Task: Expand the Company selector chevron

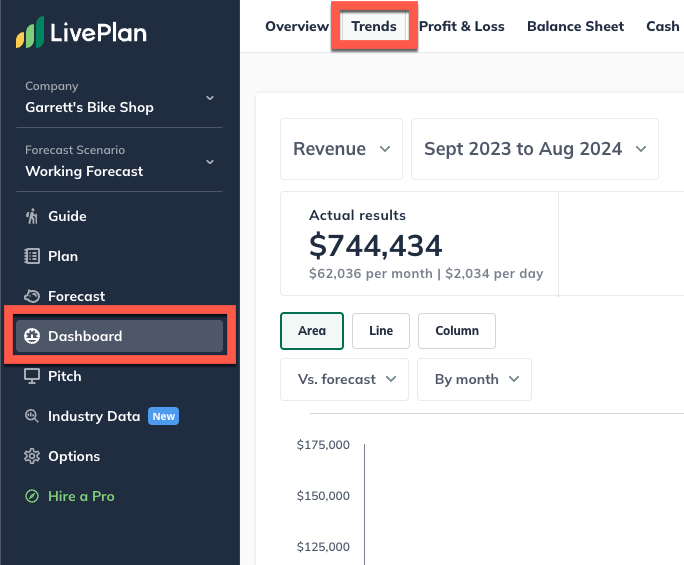Action: point(210,98)
